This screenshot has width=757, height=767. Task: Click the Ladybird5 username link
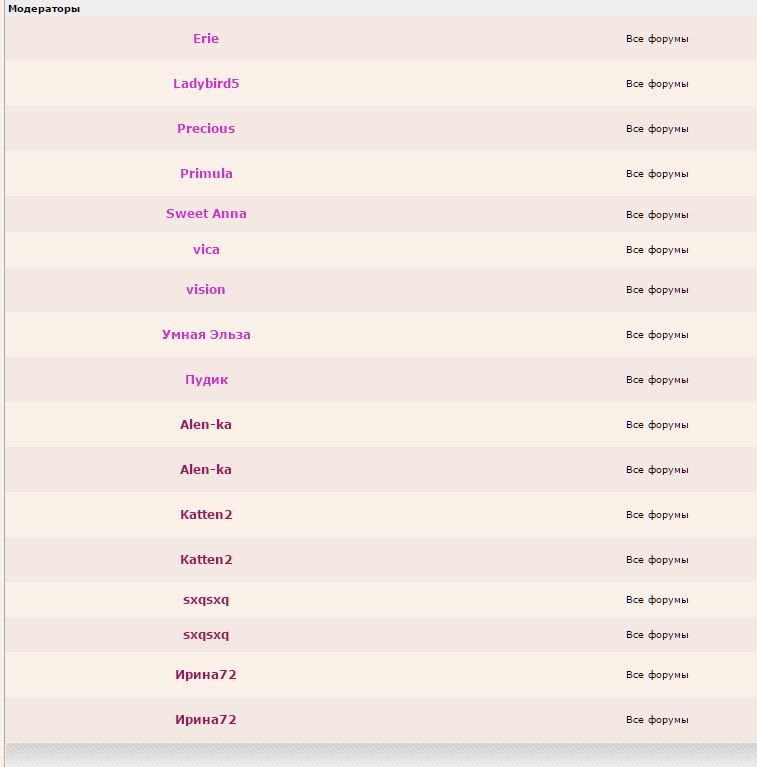[206, 84]
